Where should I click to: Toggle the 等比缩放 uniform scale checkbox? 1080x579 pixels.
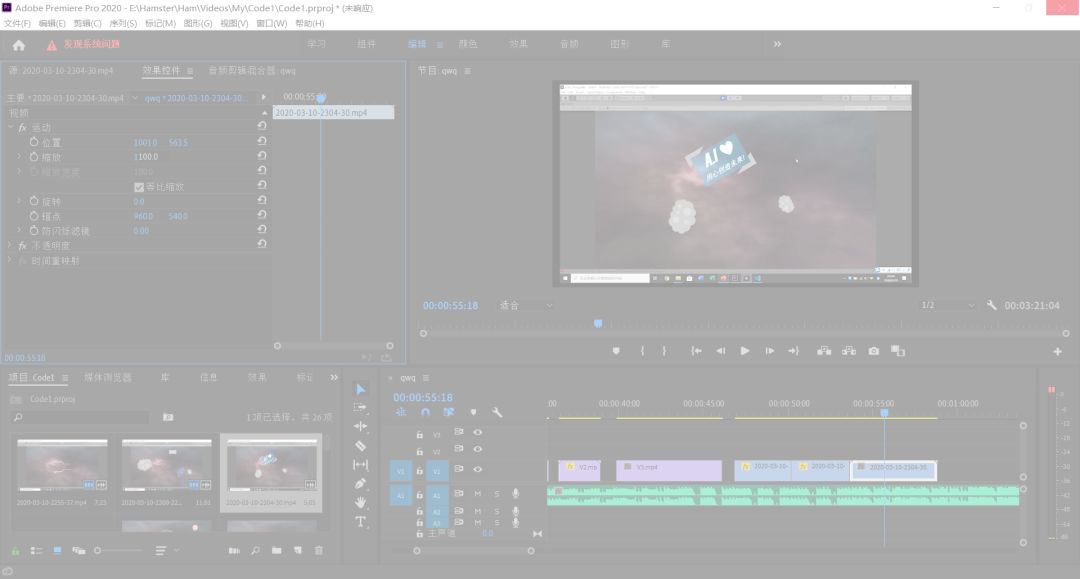point(139,187)
